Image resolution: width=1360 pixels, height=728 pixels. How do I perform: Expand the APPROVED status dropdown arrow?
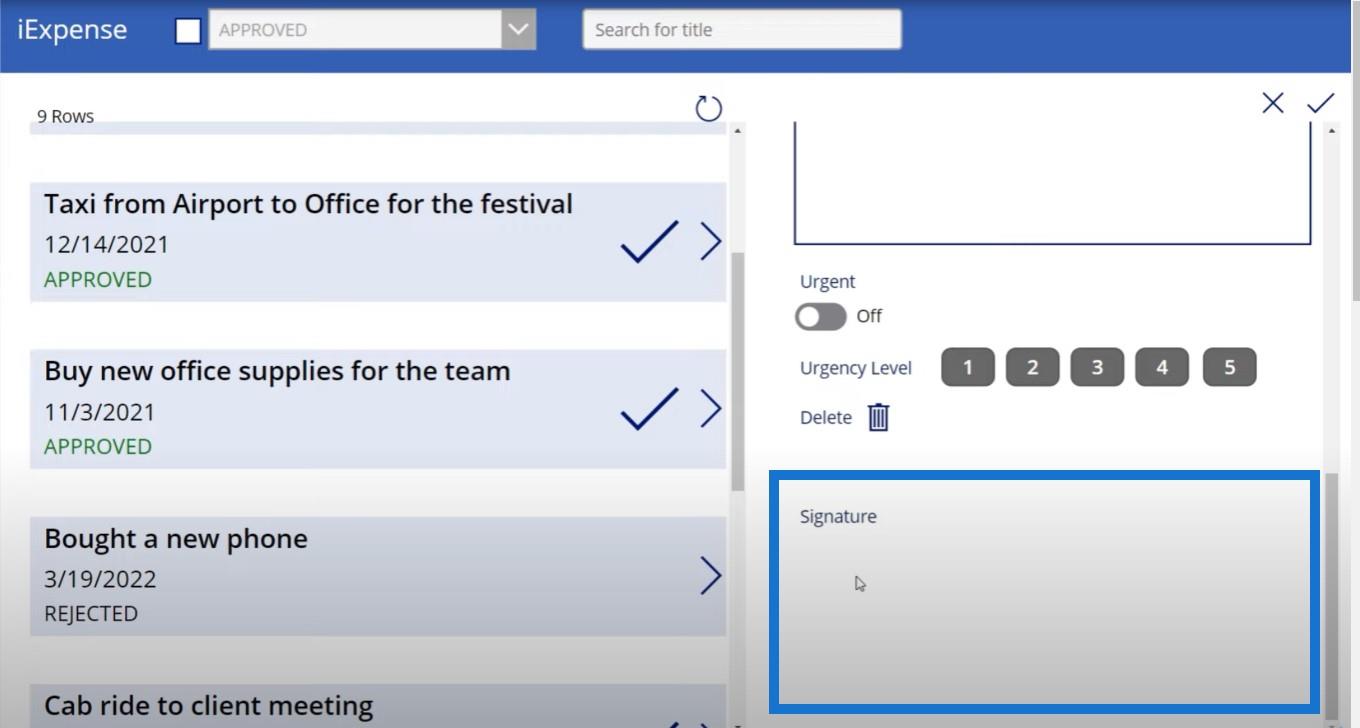(518, 30)
